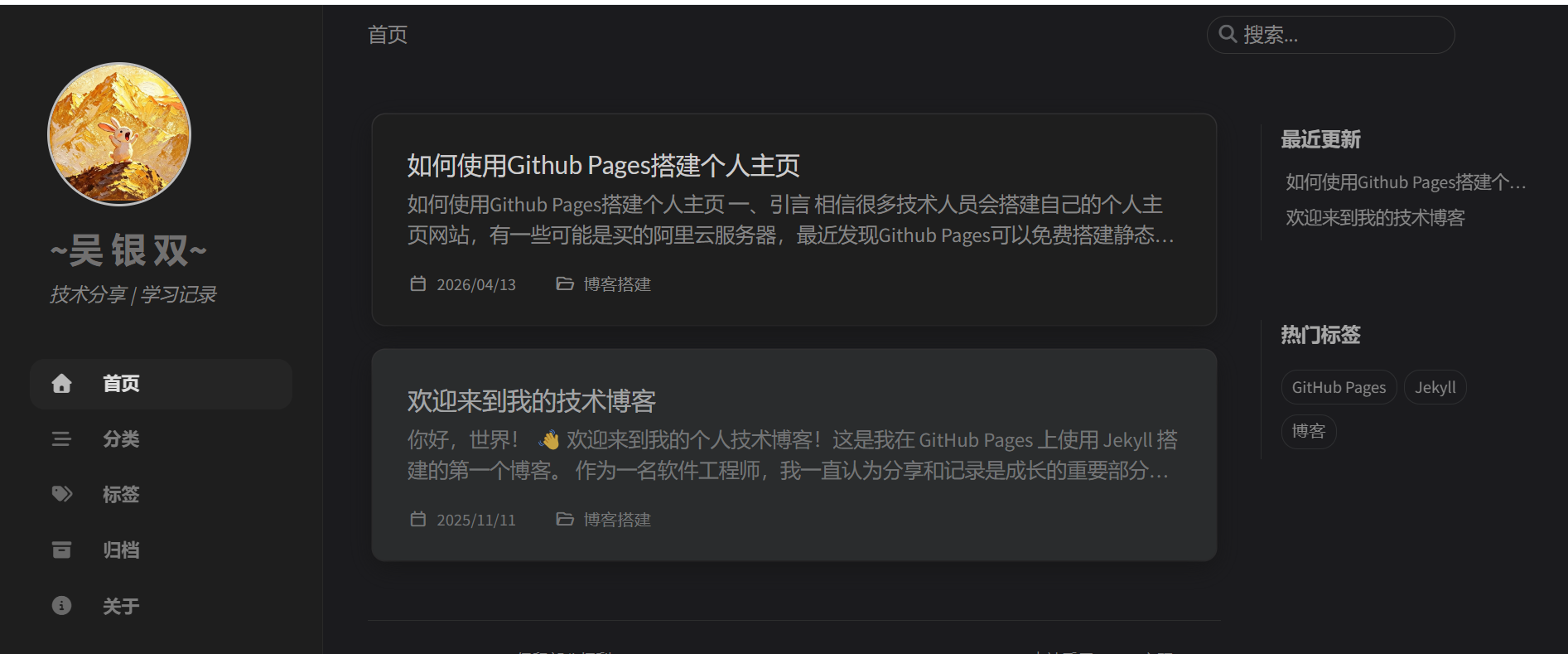Open the post 欢迎来到我的技术博客
The height and width of the screenshot is (654, 1568).
pyautogui.click(x=531, y=401)
